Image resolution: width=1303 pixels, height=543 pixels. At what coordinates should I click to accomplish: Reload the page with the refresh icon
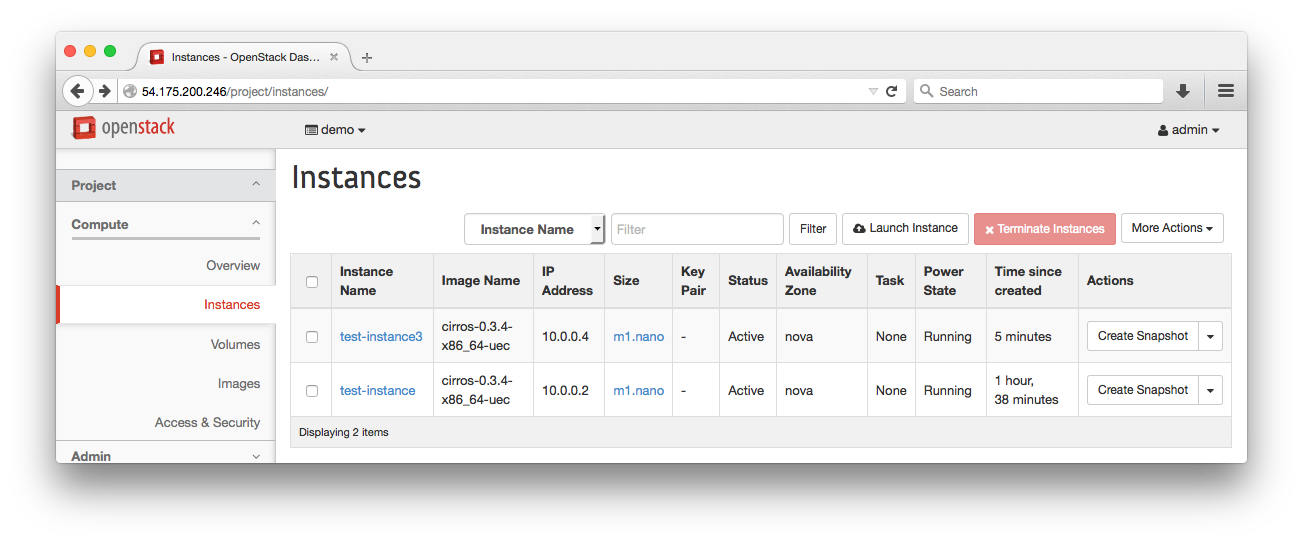892,91
